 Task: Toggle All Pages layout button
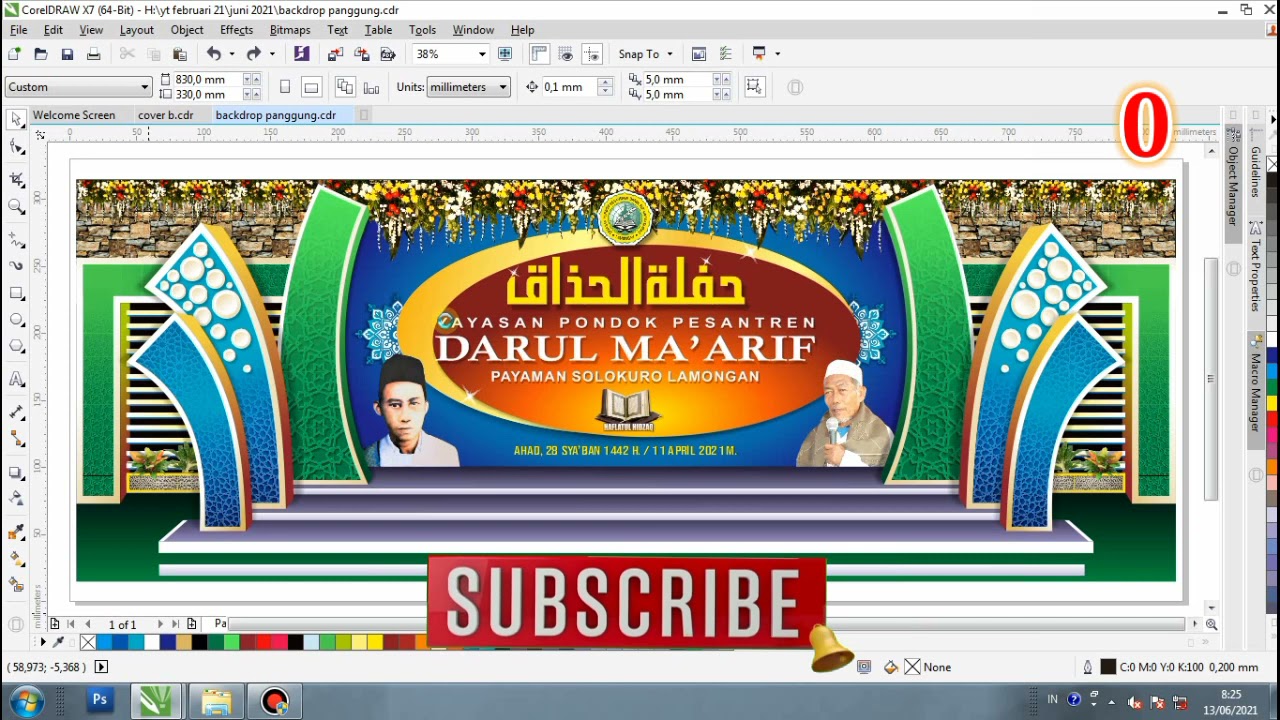pyautogui.click(x=345, y=87)
